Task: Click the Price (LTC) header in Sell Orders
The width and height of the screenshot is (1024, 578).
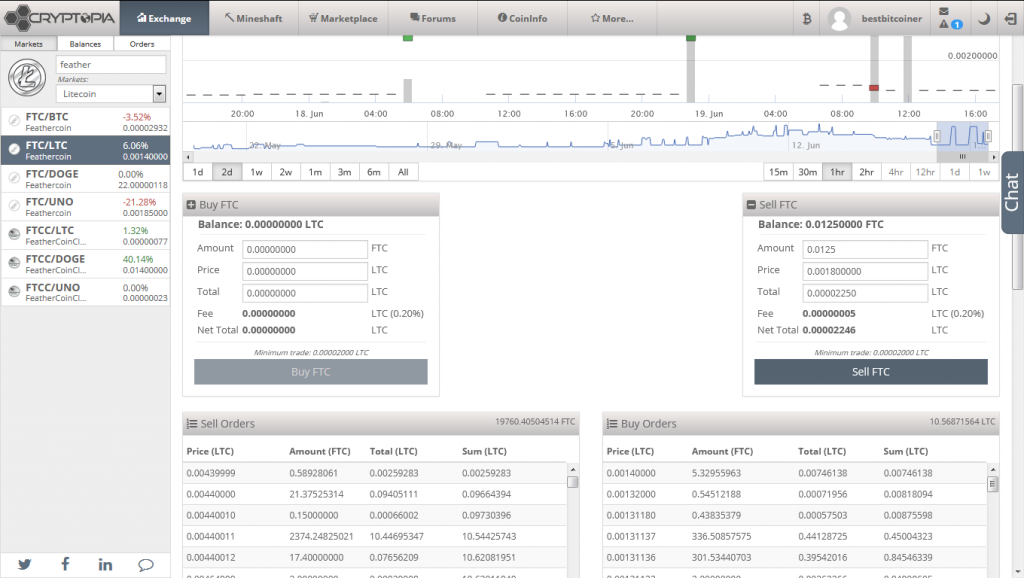Action: click(210, 451)
